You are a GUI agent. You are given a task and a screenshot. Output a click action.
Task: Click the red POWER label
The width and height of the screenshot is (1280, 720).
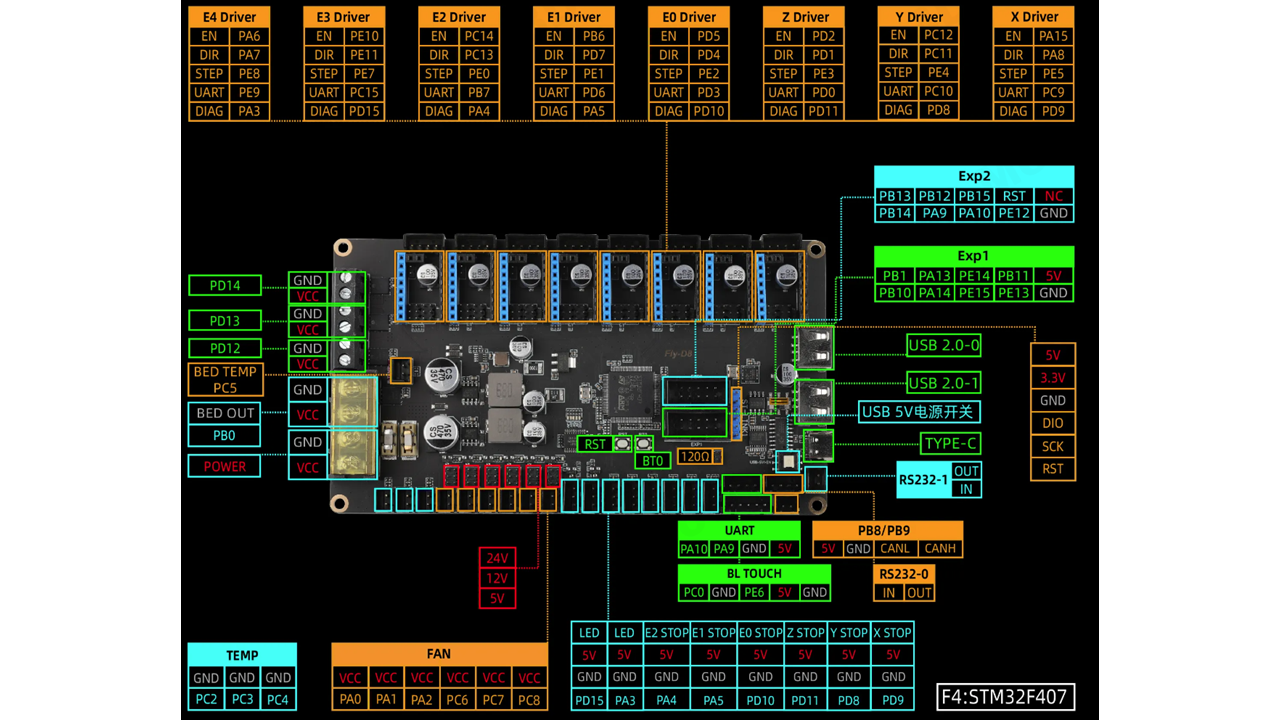(225, 466)
